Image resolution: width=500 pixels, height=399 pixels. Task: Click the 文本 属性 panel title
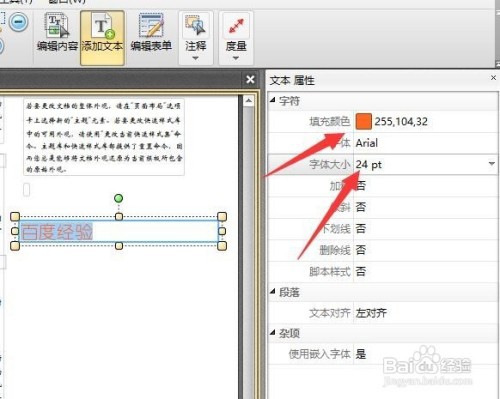[292, 80]
